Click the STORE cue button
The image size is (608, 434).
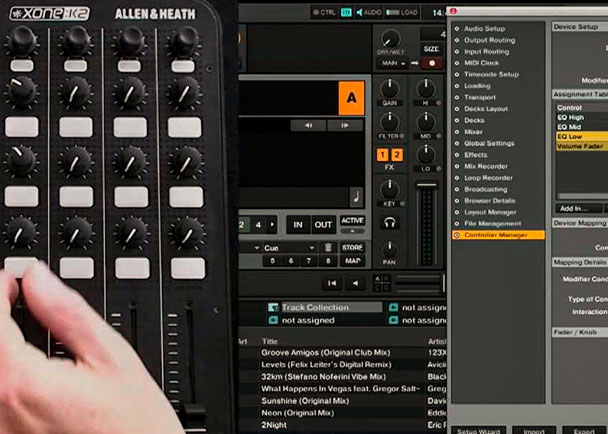352,247
